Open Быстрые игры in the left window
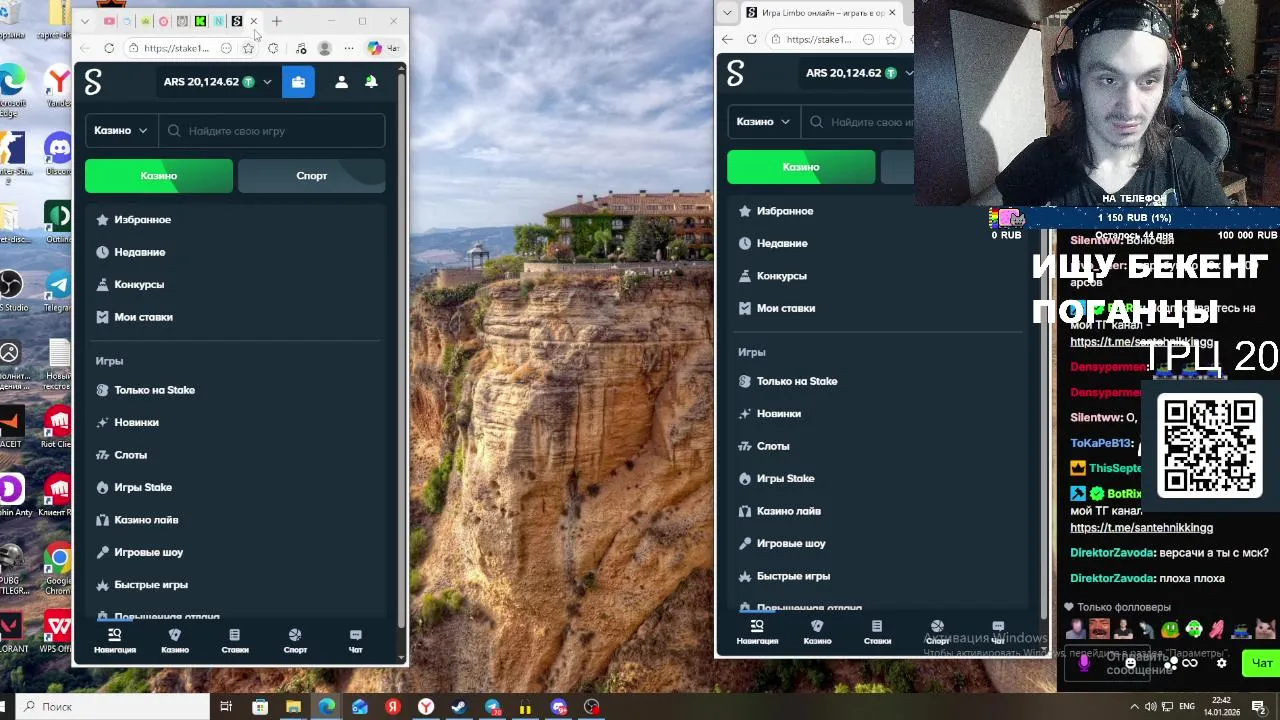This screenshot has width=1280, height=720. click(150, 585)
